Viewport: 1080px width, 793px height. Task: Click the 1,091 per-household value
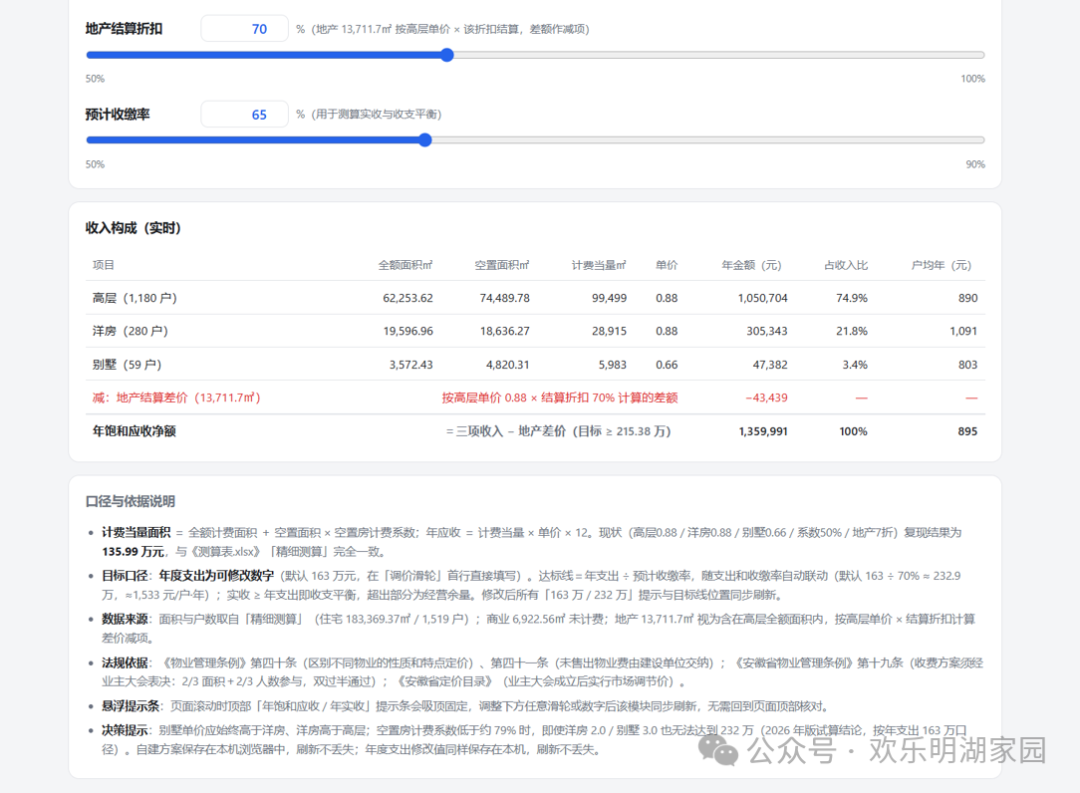pyautogui.click(x=964, y=331)
